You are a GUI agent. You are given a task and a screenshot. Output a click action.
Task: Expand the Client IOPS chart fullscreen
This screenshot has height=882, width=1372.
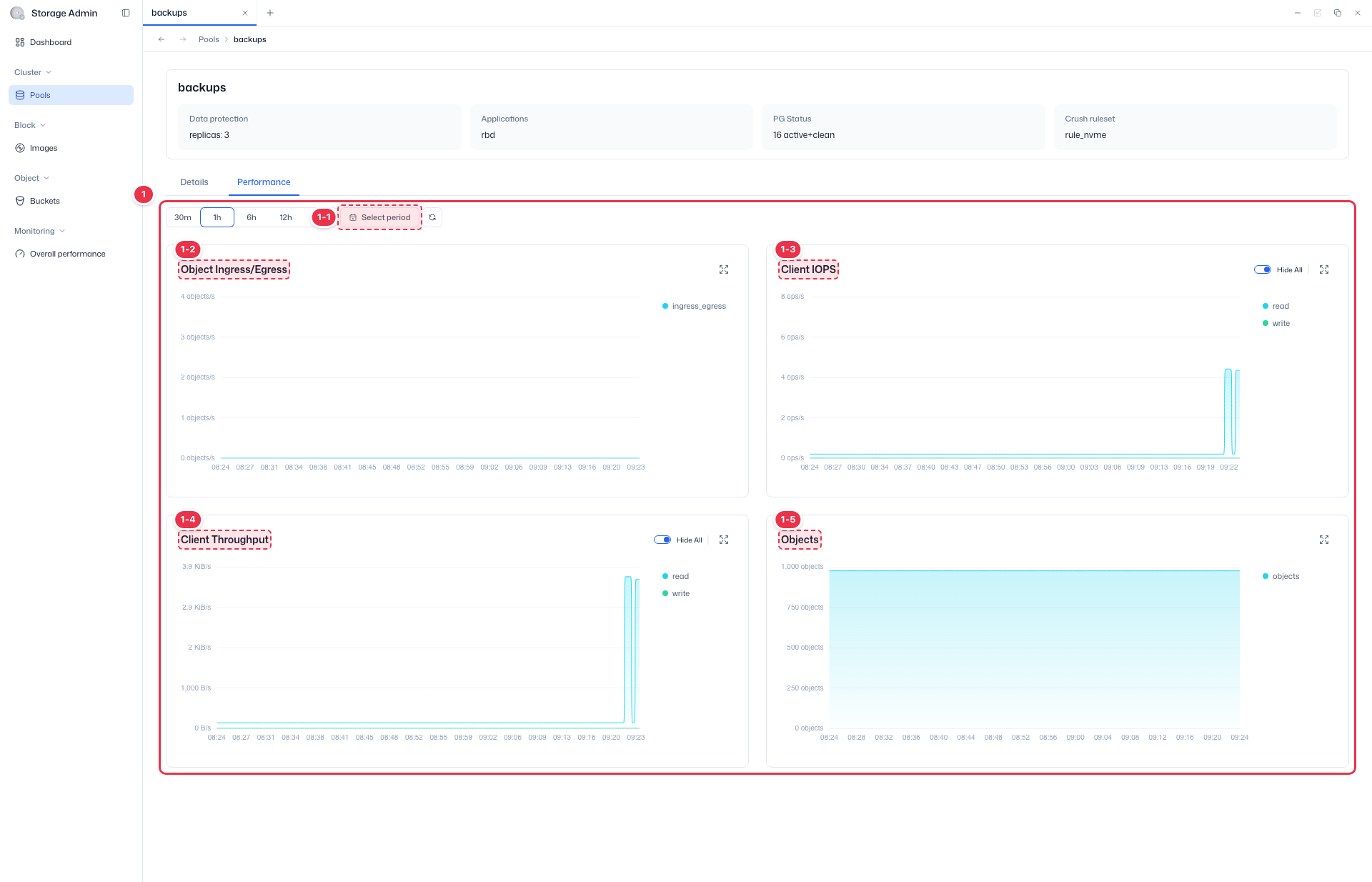pos(1324,269)
